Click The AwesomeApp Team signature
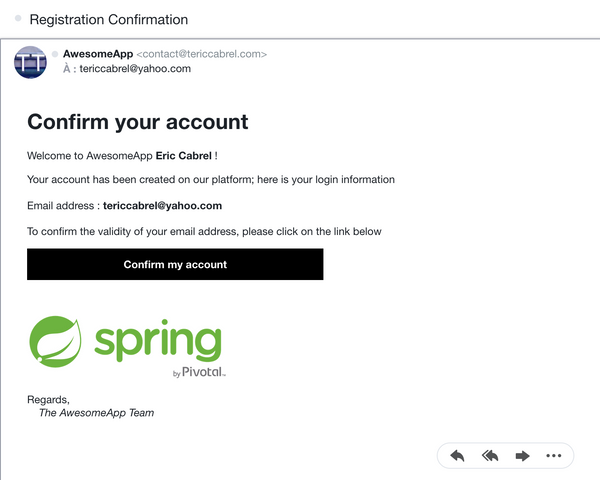600x480 pixels. click(96, 413)
